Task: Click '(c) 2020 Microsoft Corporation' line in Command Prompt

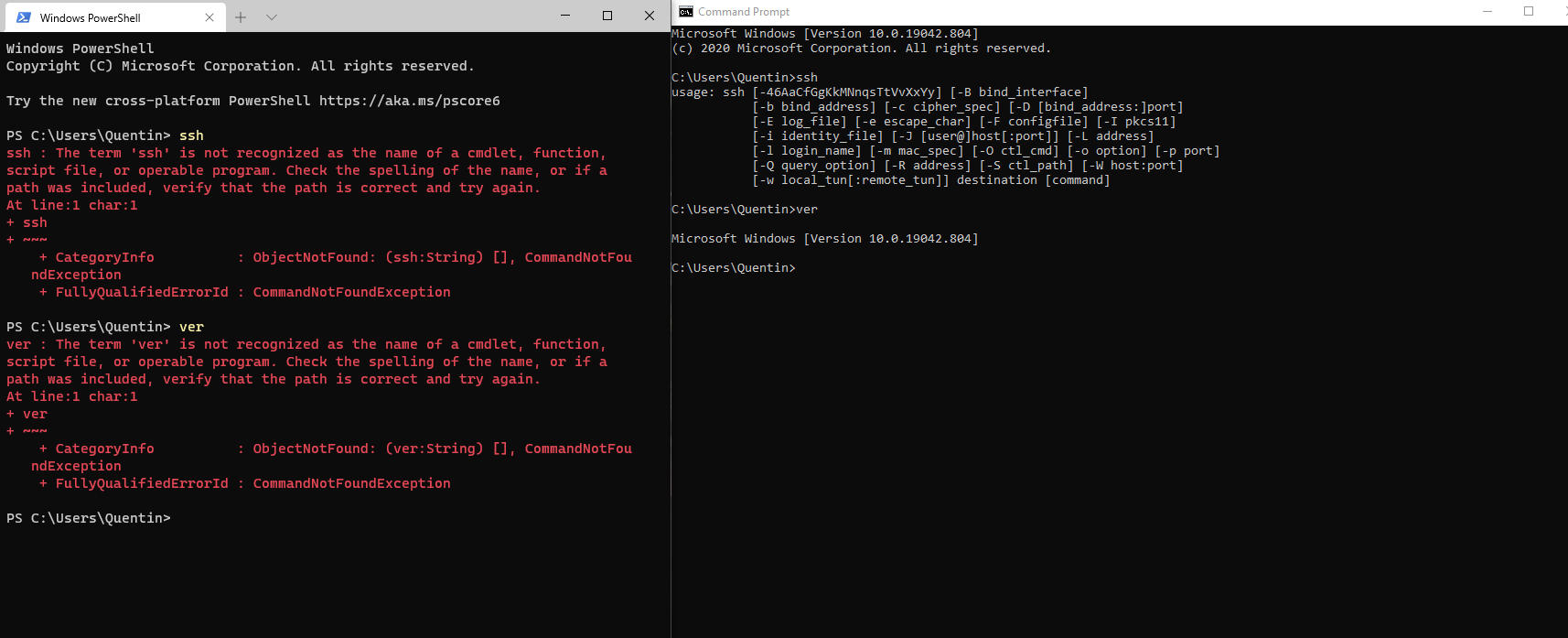Action: point(861,49)
